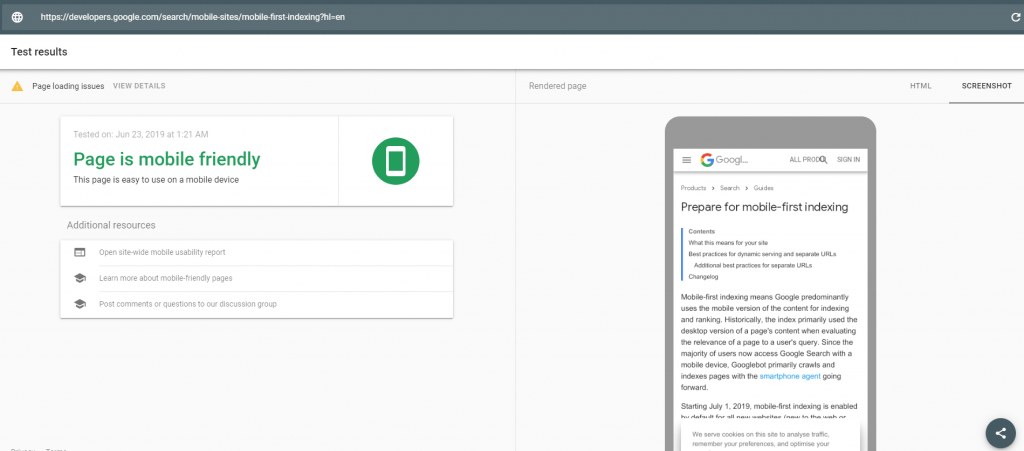Viewport: 1024px width, 451px height.
Task: Click Products breadcrumb in preview
Action: click(x=693, y=188)
